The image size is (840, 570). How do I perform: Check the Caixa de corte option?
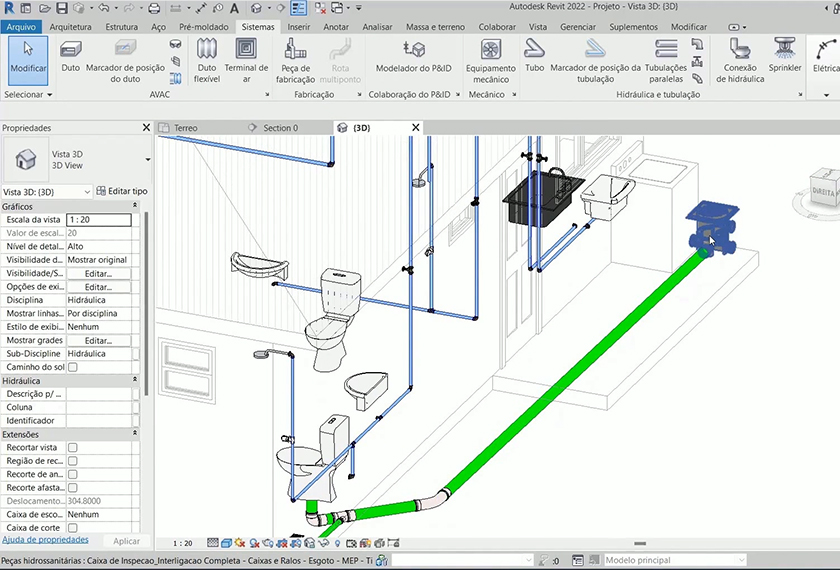pyautogui.click(x=72, y=527)
